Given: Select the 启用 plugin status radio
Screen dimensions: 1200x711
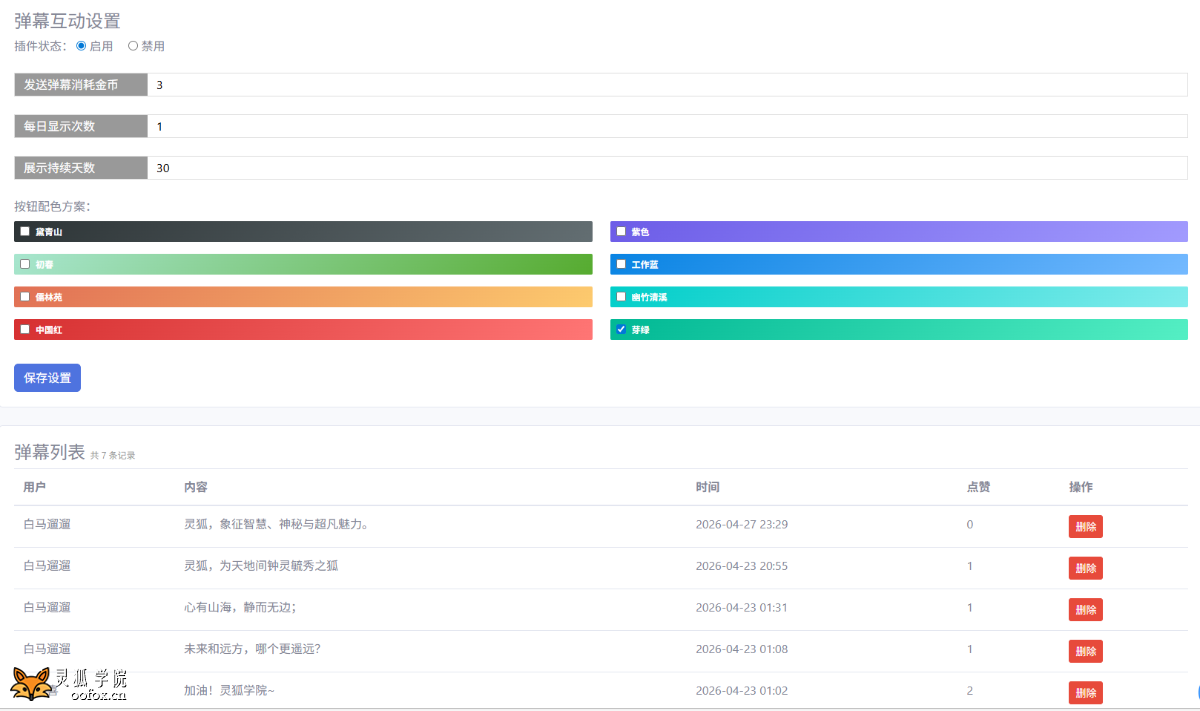Looking at the screenshot, I should coord(82,46).
